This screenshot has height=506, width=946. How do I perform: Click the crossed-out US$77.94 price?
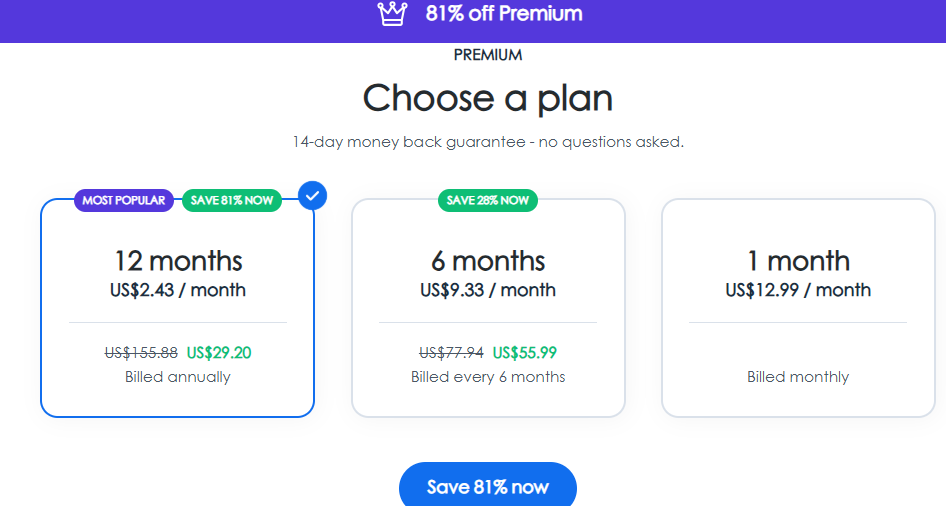pyautogui.click(x=451, y=352)
